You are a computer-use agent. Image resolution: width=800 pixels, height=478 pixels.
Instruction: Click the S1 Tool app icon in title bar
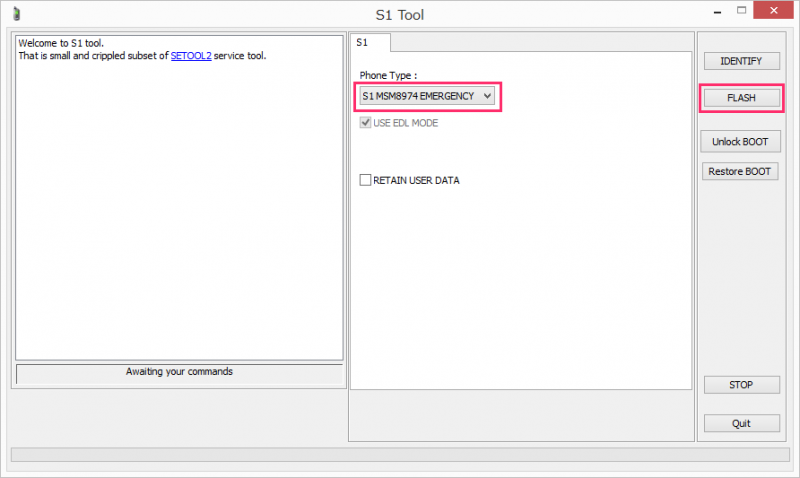click(x=16, y=14)
